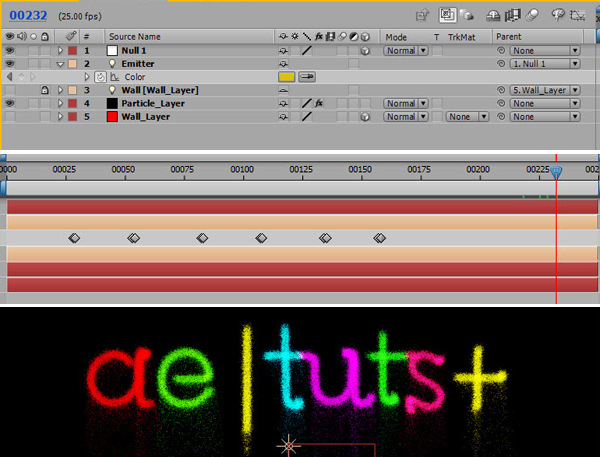
Task: Click the Source Name column header
Action: 134,37
